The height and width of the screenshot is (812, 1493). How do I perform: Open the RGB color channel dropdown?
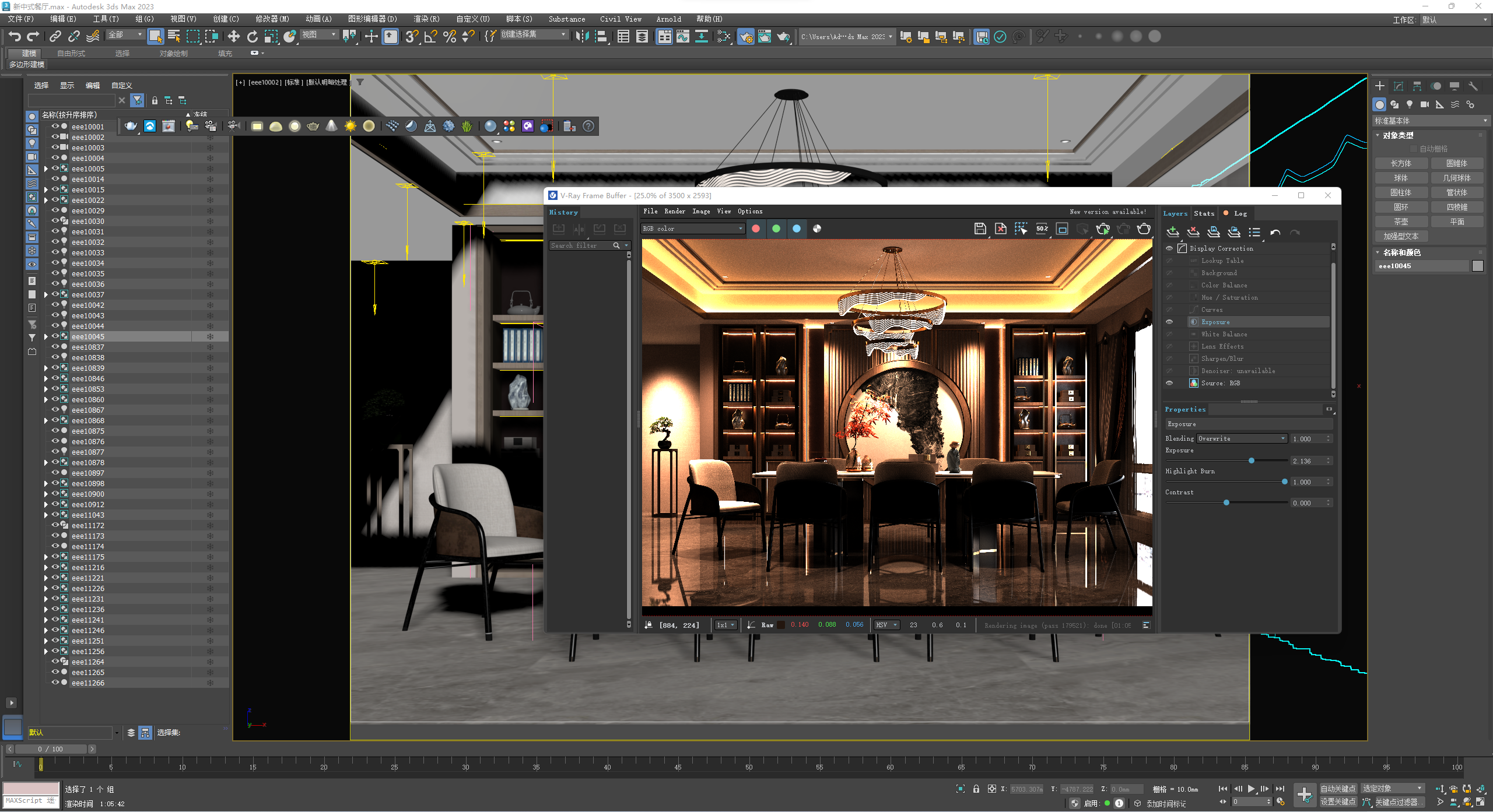(692, 229)
